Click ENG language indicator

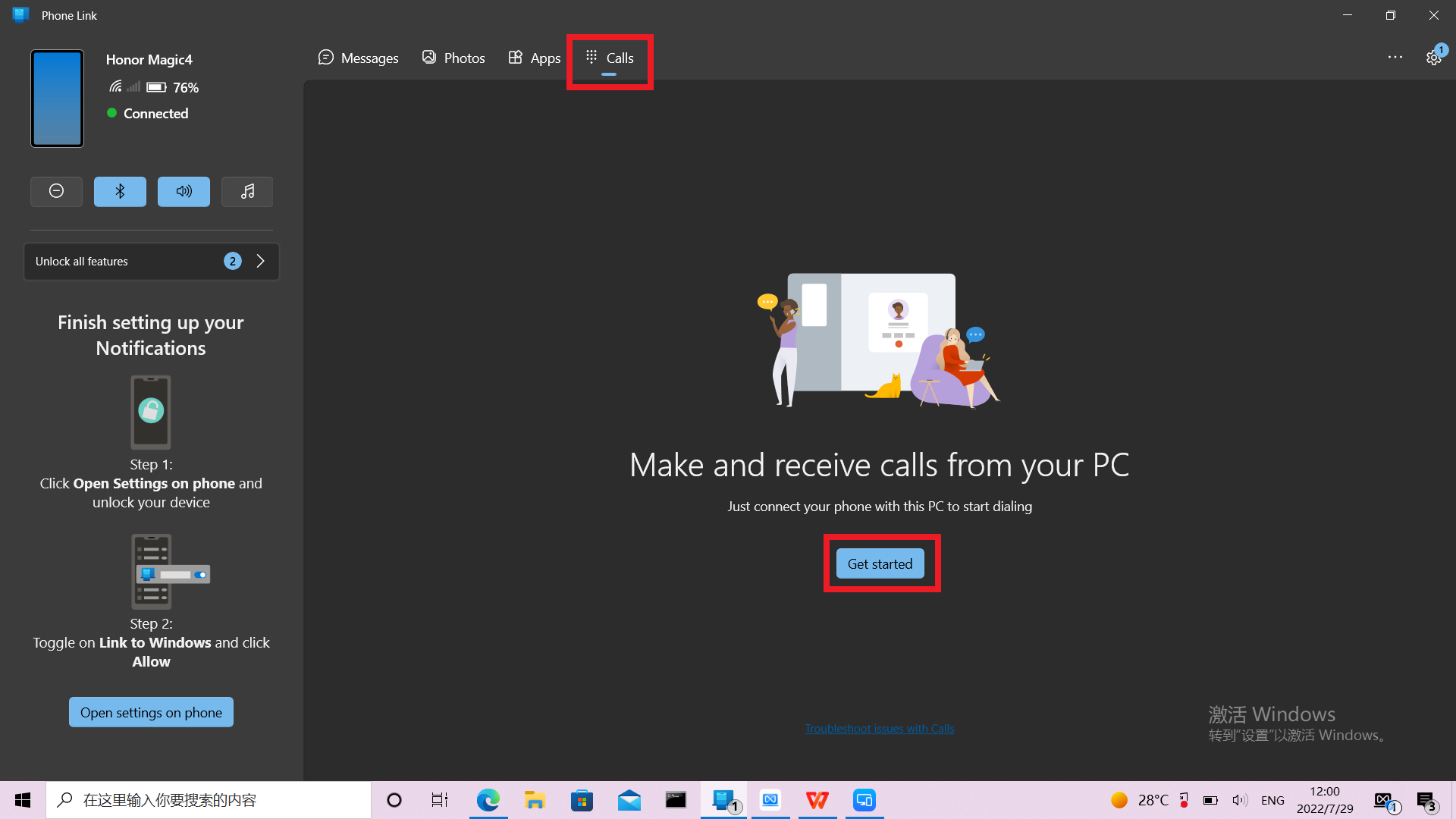click(x=1272, y=800)
